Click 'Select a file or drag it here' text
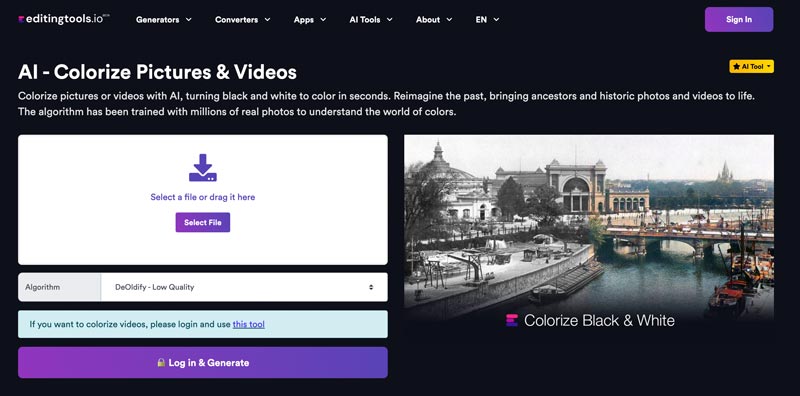800x396 pixels. coord(203,197)
